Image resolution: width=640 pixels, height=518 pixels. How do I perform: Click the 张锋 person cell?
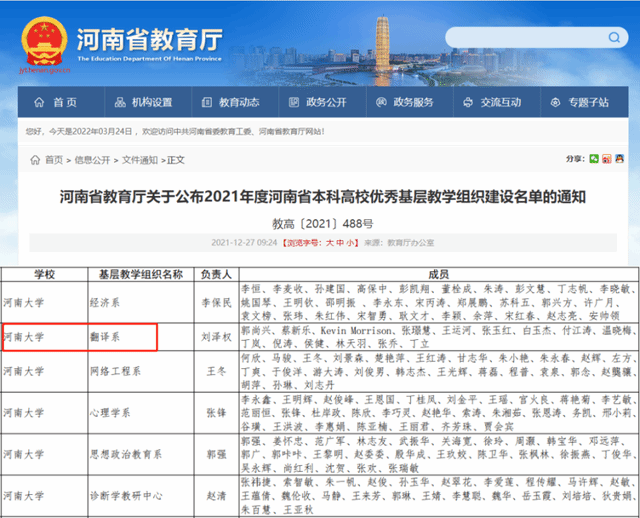pyautogui.click(x=216, y=413)
